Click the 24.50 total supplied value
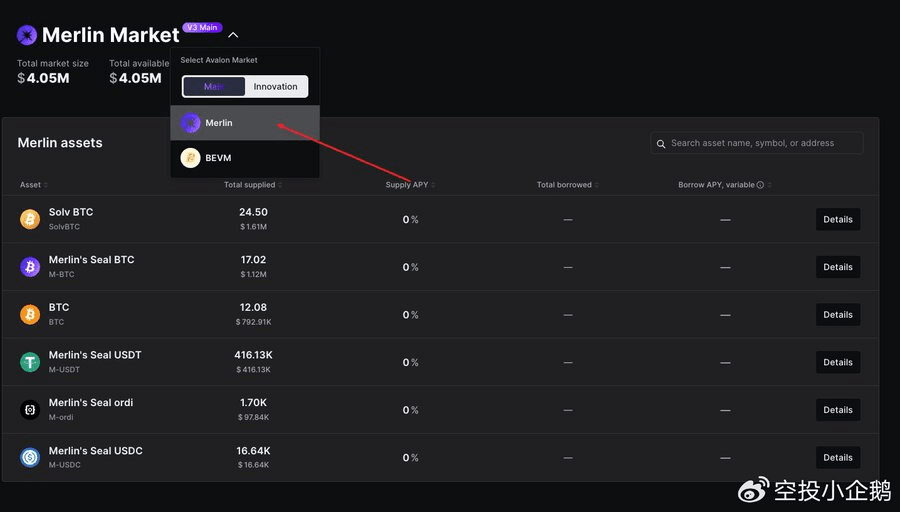Viewport: 900px width, 512px height. point(253,212)
